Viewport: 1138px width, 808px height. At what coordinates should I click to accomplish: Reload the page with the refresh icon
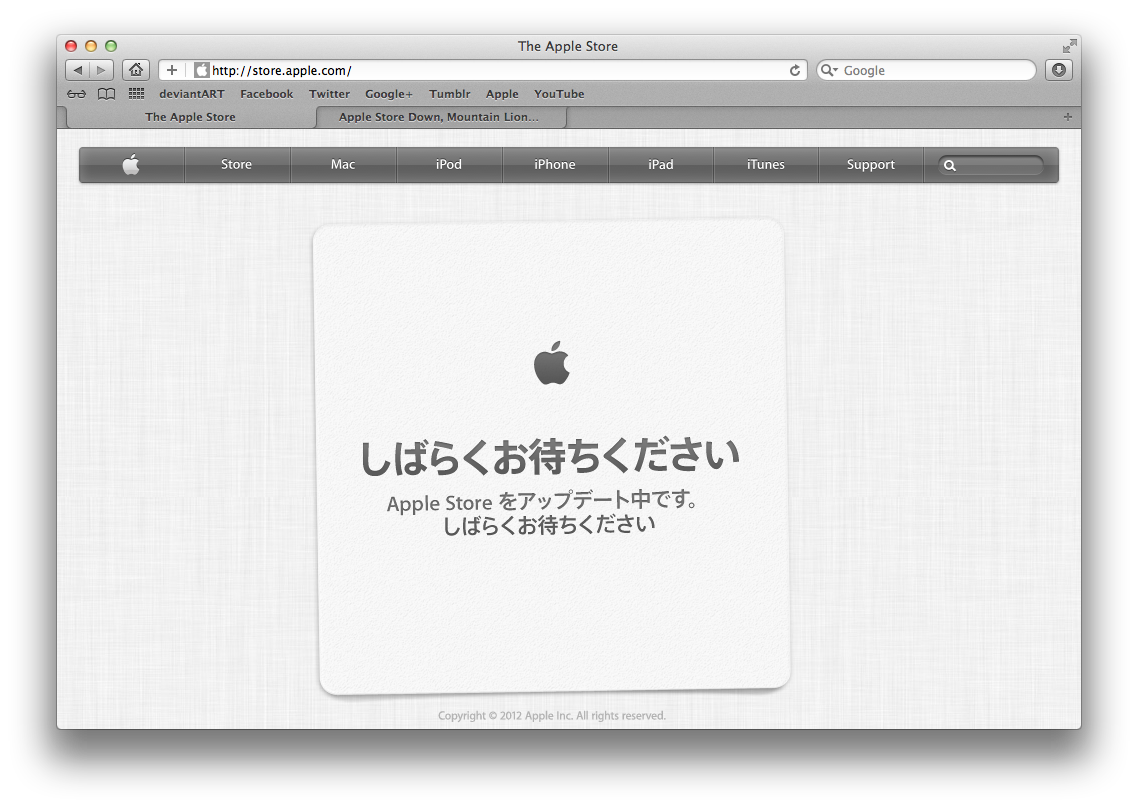[795, 70]
